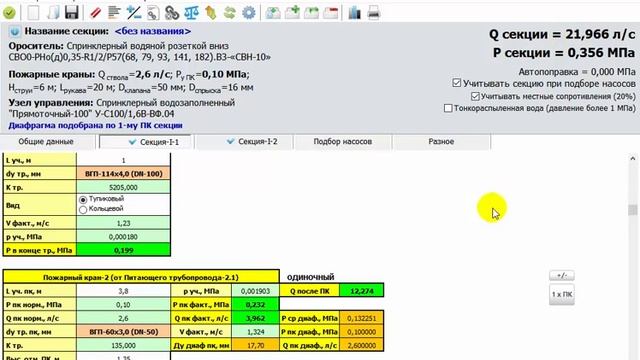
Task: Enable Тонкораспыленная вода checkbox
Action: click(x=448, y=108)
